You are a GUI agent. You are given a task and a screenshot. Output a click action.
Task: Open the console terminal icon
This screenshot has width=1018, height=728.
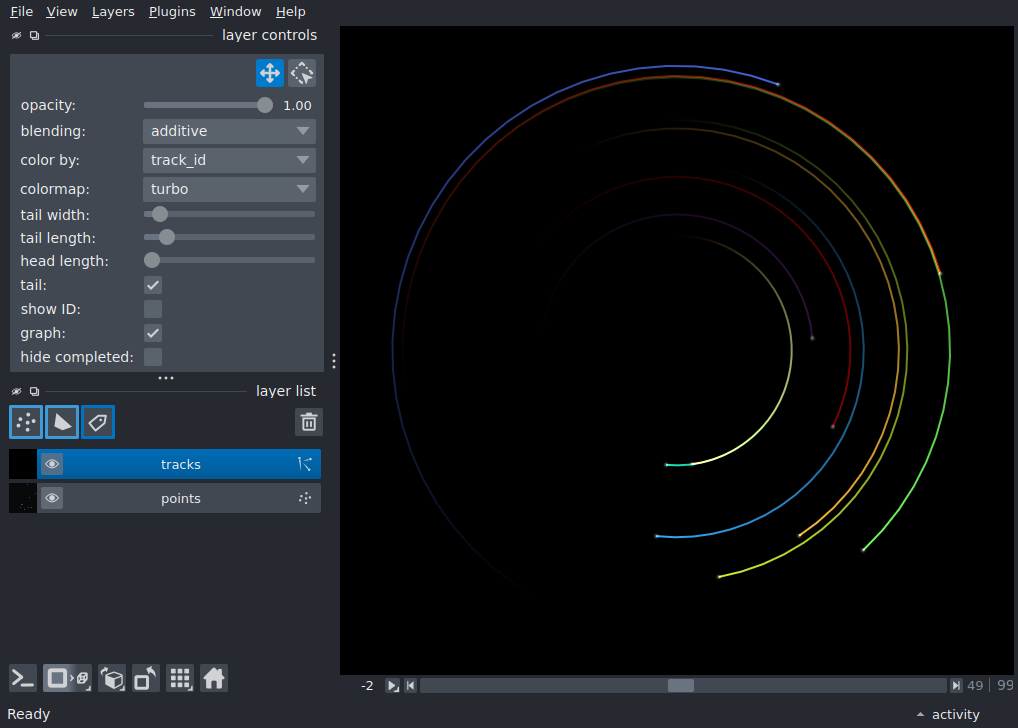tap(23, 679)
